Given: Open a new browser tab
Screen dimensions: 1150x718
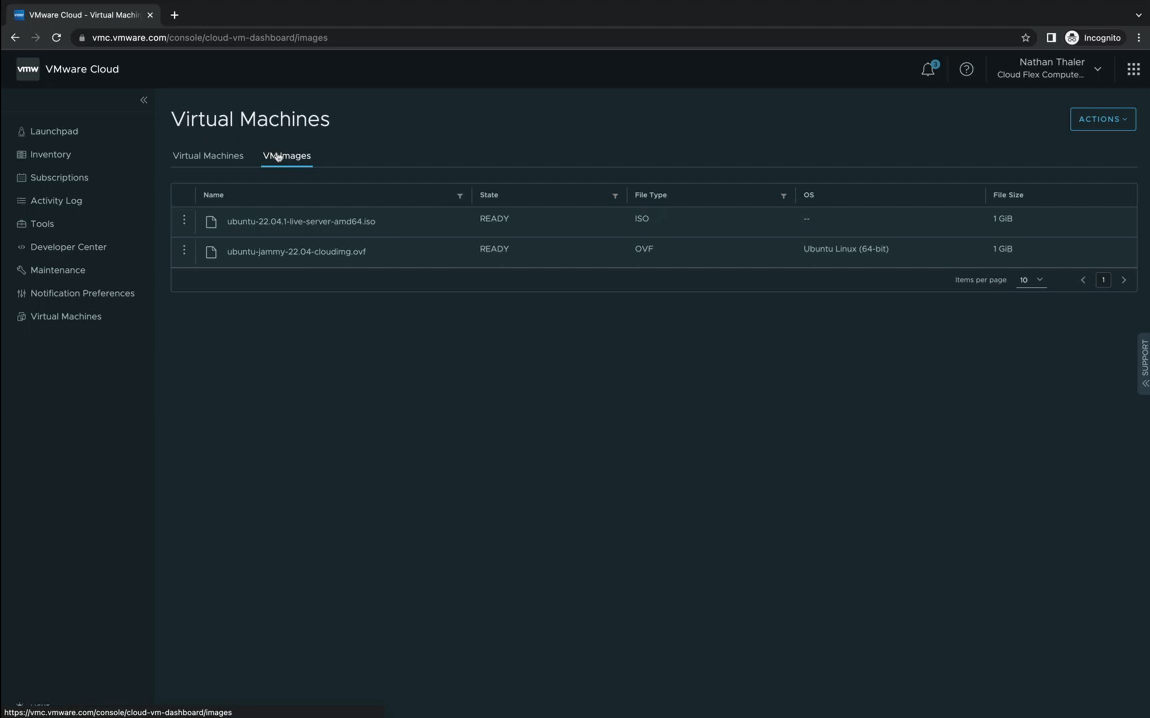Looking at the screenshot, I should (x=174, y=15).
